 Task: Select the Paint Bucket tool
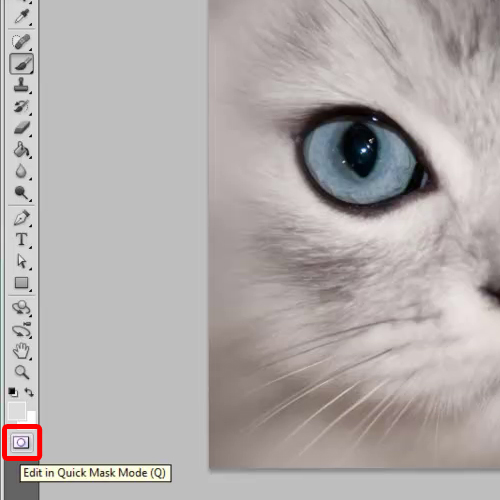(x=22, y=149)
